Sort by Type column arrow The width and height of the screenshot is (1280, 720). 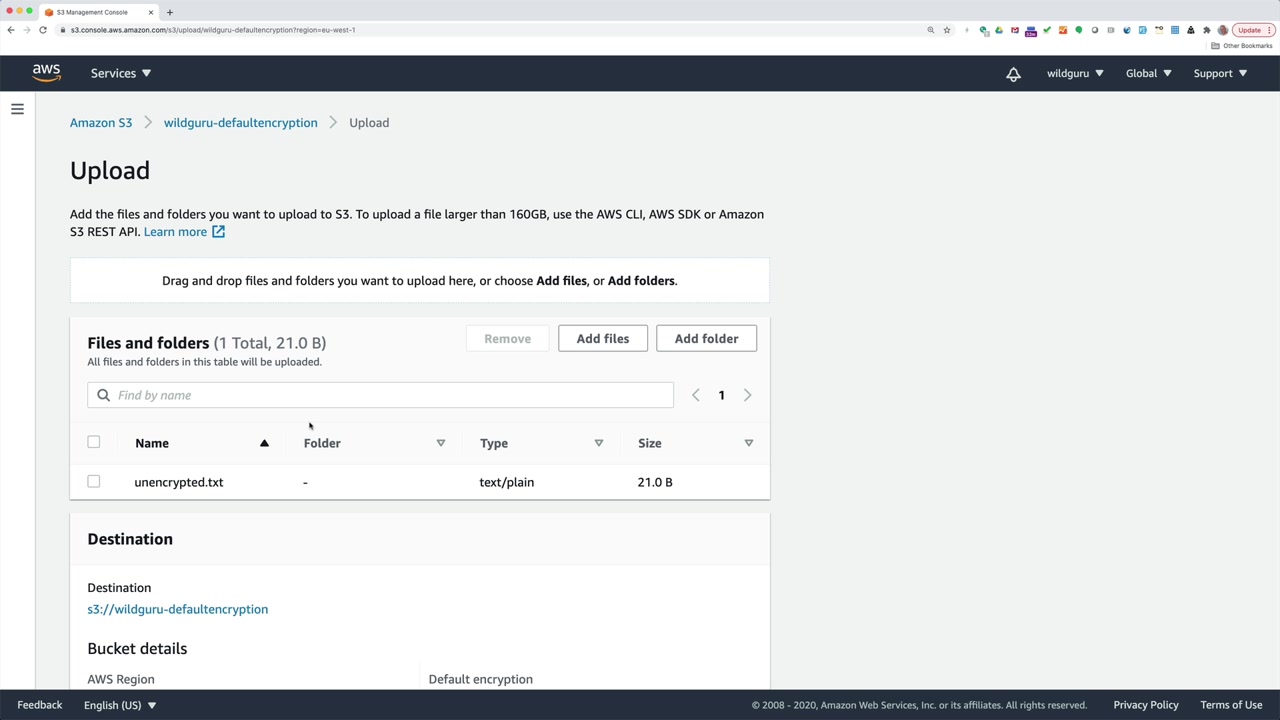point(599,443)
